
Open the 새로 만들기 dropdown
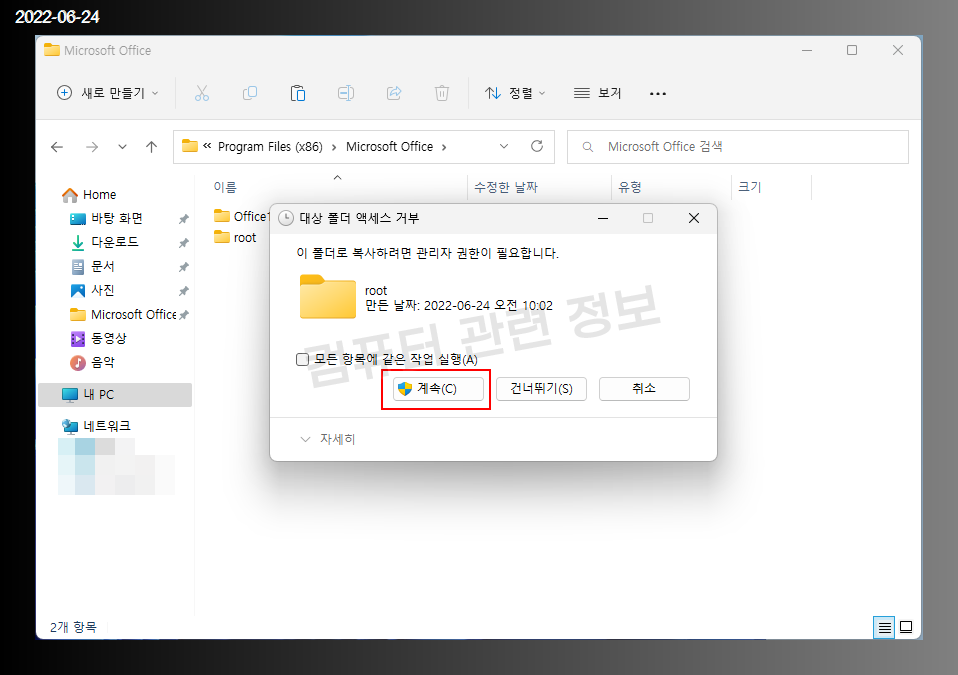[x=108, y=93]
